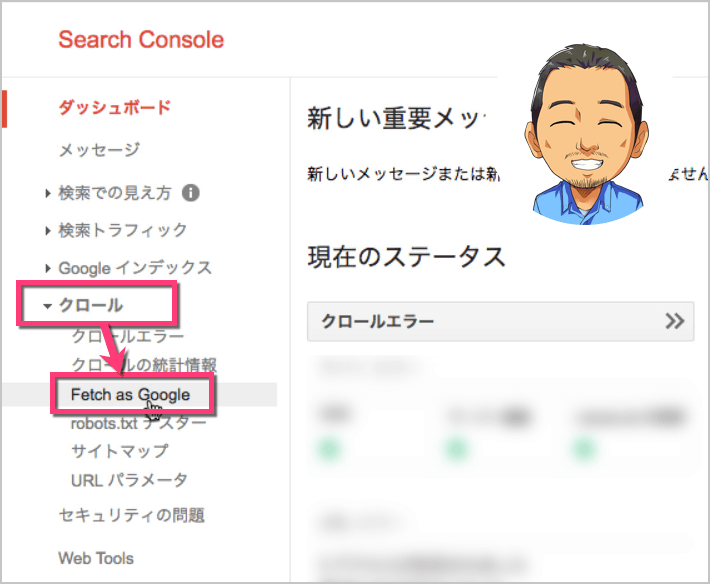Click the cartoon avatar illustration

point(586,134)
